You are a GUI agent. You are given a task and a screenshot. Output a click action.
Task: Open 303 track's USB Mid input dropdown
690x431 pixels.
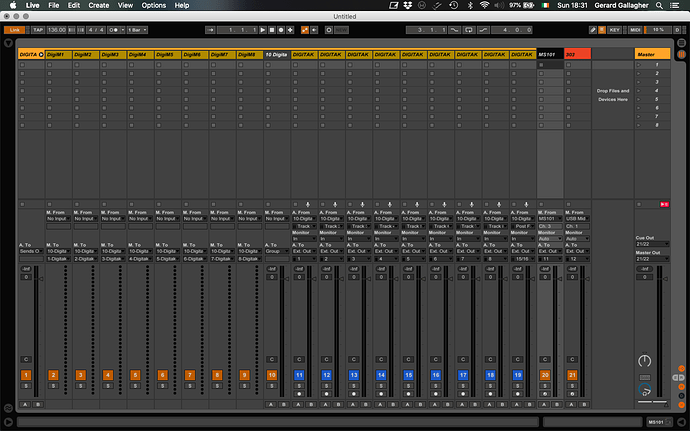pyautogui.click(x=577, y=218)
